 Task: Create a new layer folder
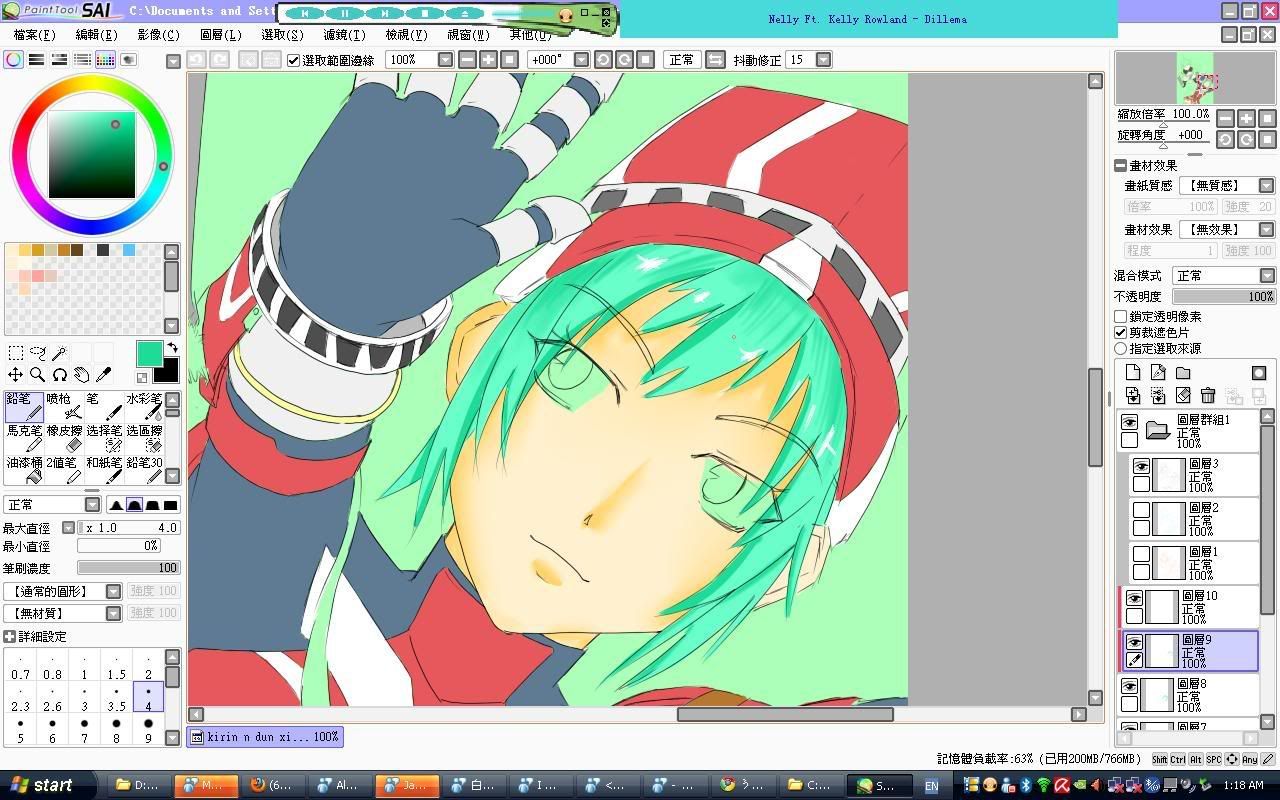click(x=1183, y=373)
